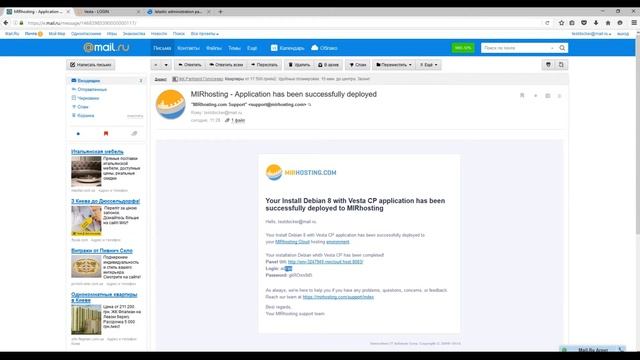Open the next-message down arrow dropdown
The width and height of the screenshot is (640, 360).
click(x=166, y=64)
